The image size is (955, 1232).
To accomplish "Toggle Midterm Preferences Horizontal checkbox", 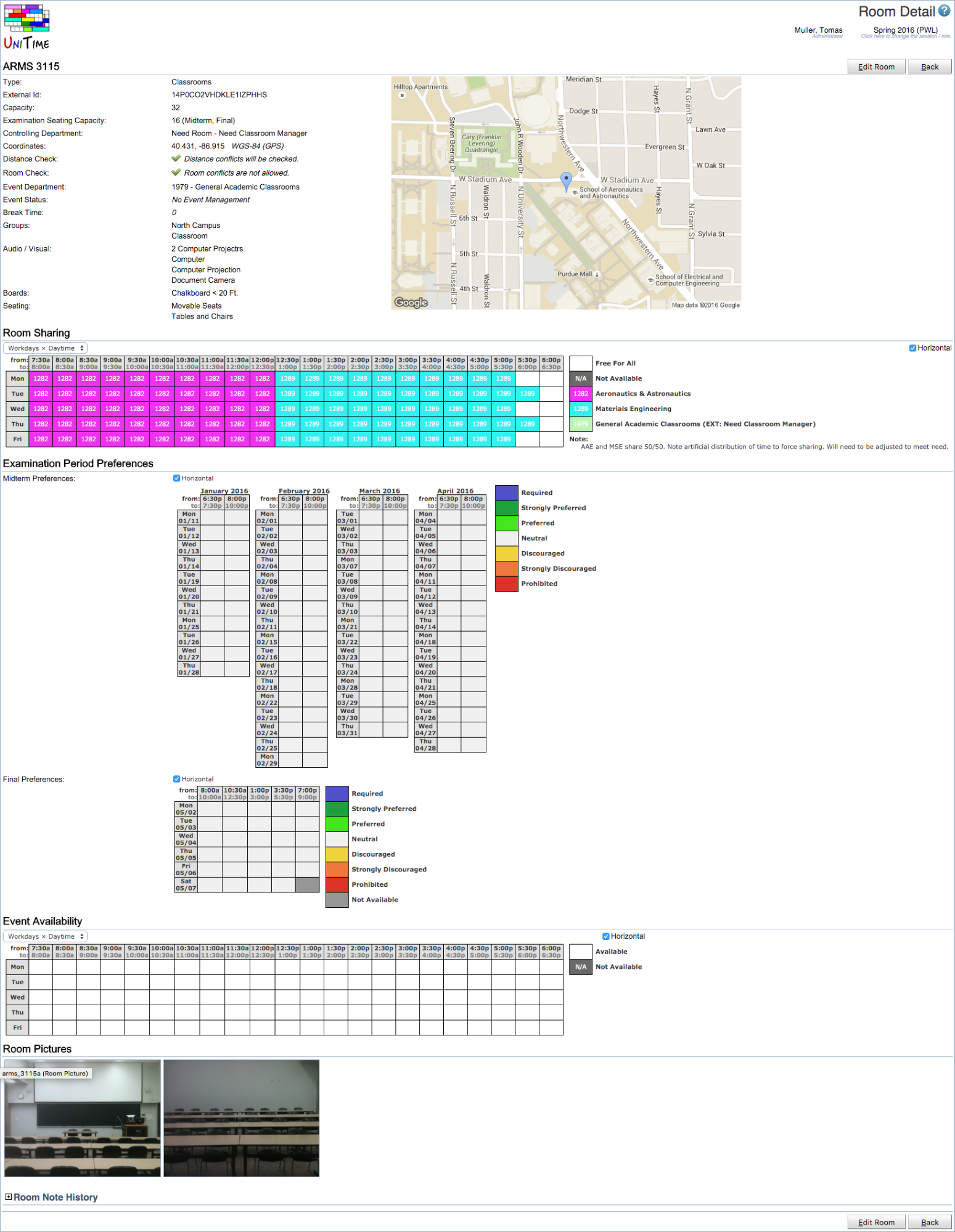I will [x=176, y=478].
